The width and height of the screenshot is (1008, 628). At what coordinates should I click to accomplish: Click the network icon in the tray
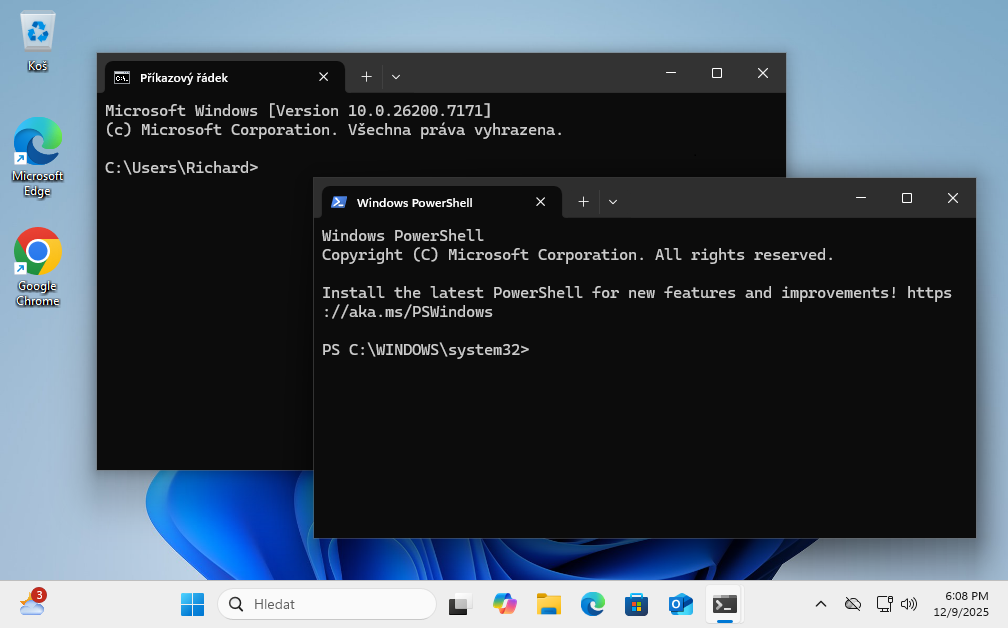pyautogui.click(x=885, y=604)
